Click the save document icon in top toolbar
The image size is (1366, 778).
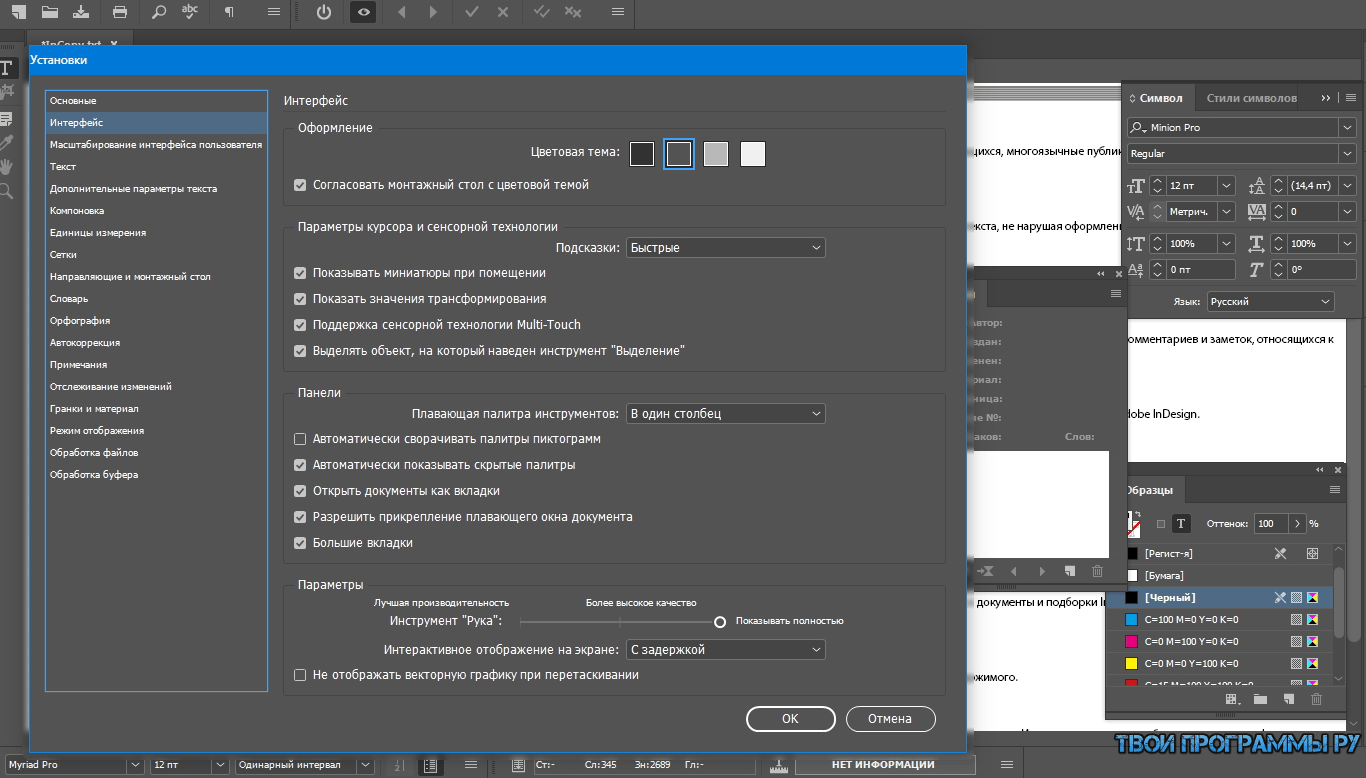click(81, 12)
